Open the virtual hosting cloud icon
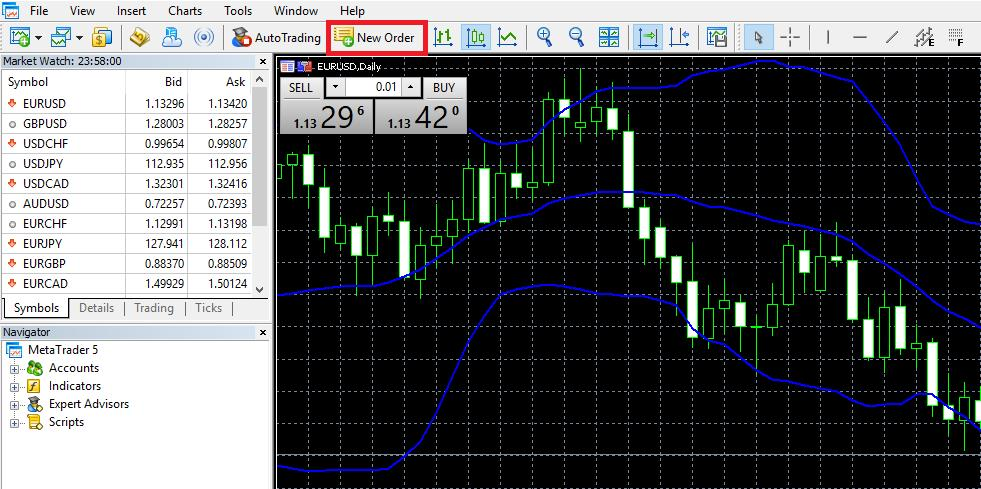Viewport: 981px width, 489px height. pyautogui.click(x=171, y=38)
